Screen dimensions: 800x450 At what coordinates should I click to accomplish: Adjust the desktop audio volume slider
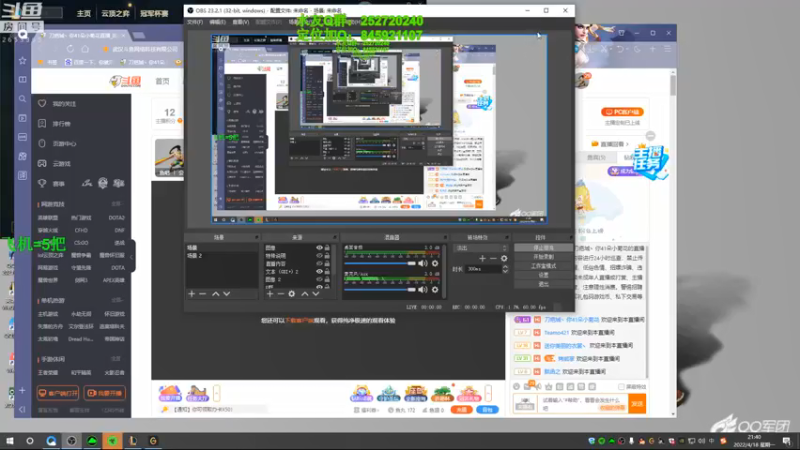[x=380, y=263]
